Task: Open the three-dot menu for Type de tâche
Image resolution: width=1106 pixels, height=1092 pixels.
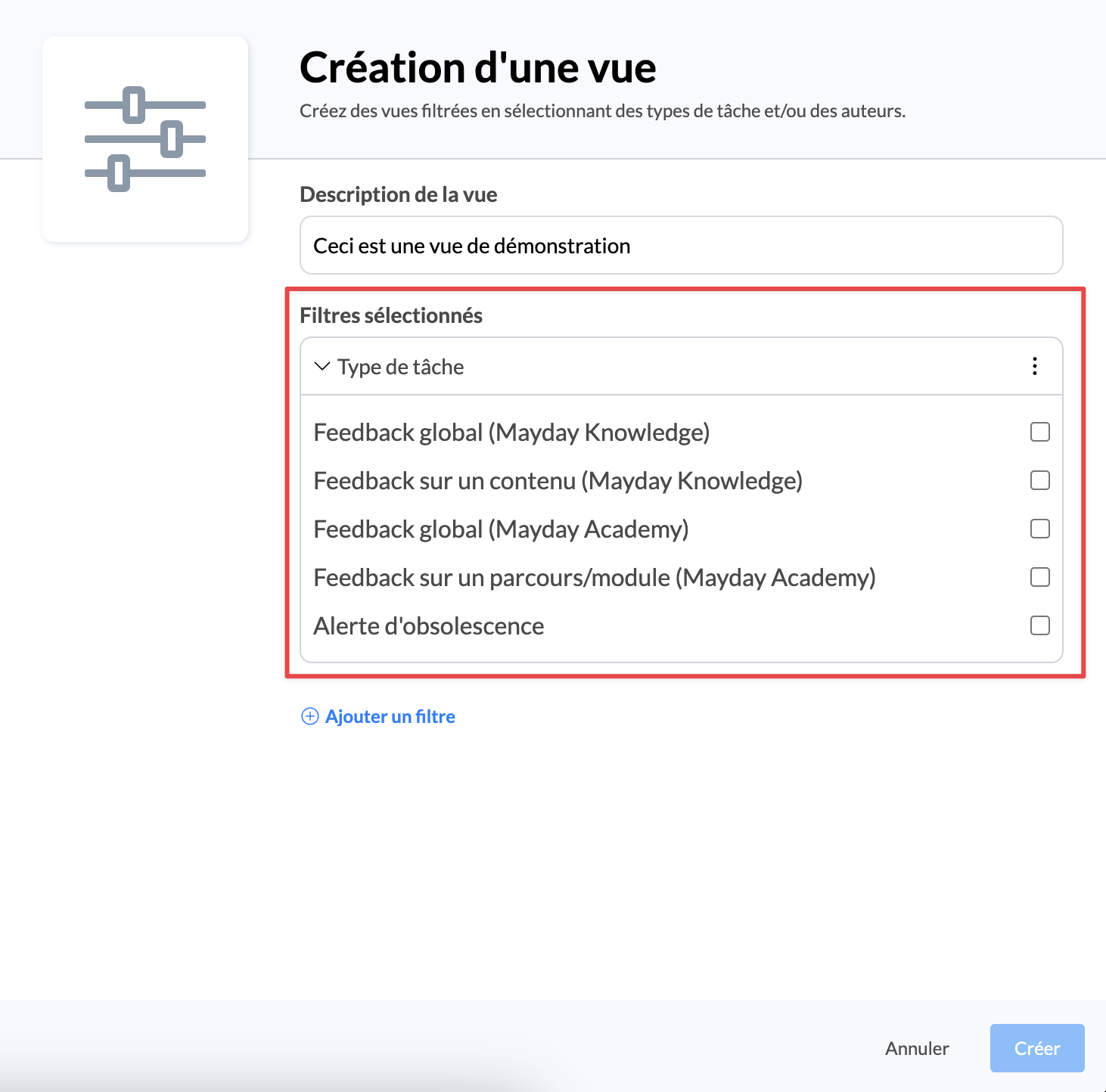Action: point(1035,367)
